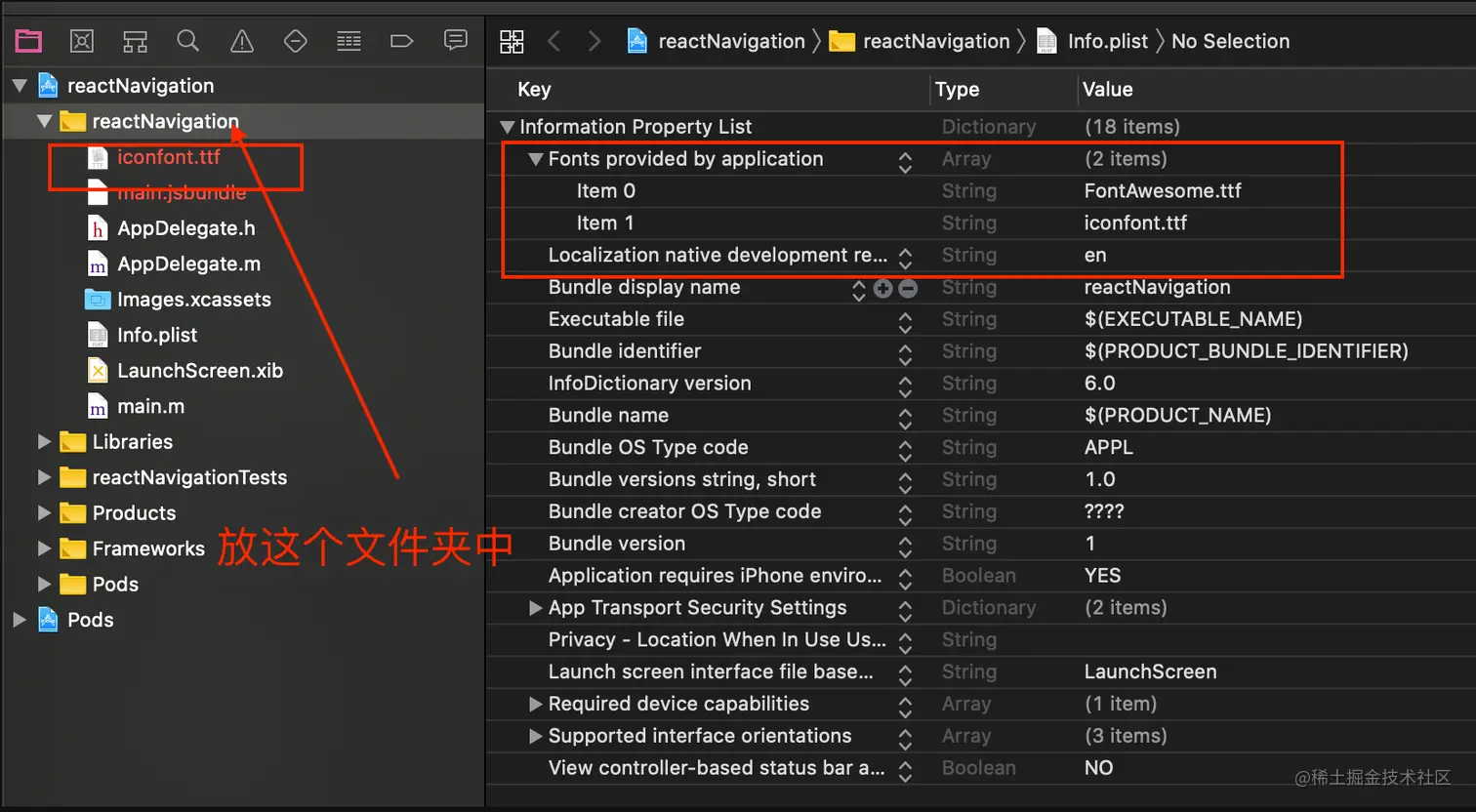
Task: Select the Privacy - Location When In Use row
Action: tap(980, 640)
